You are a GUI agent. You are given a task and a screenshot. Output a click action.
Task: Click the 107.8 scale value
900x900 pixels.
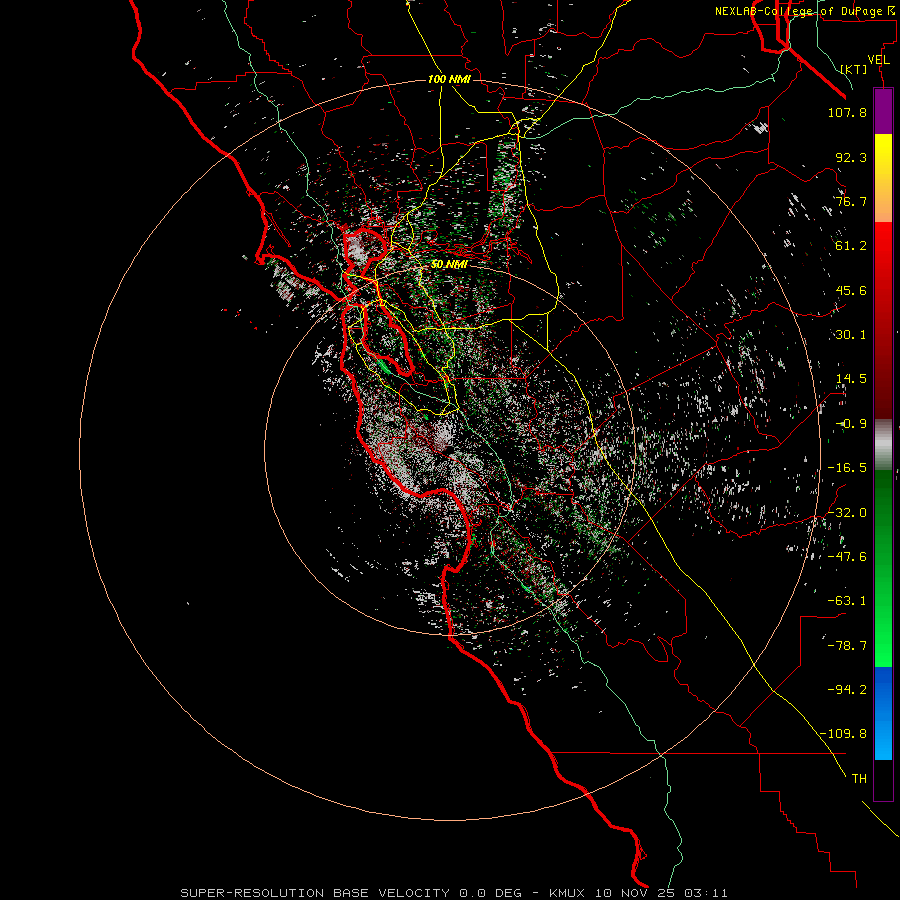[x=847, y=112]
